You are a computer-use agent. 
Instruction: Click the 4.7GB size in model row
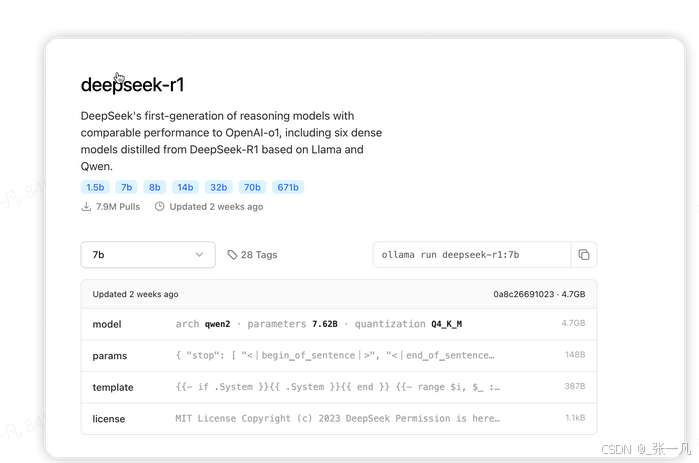573,323
